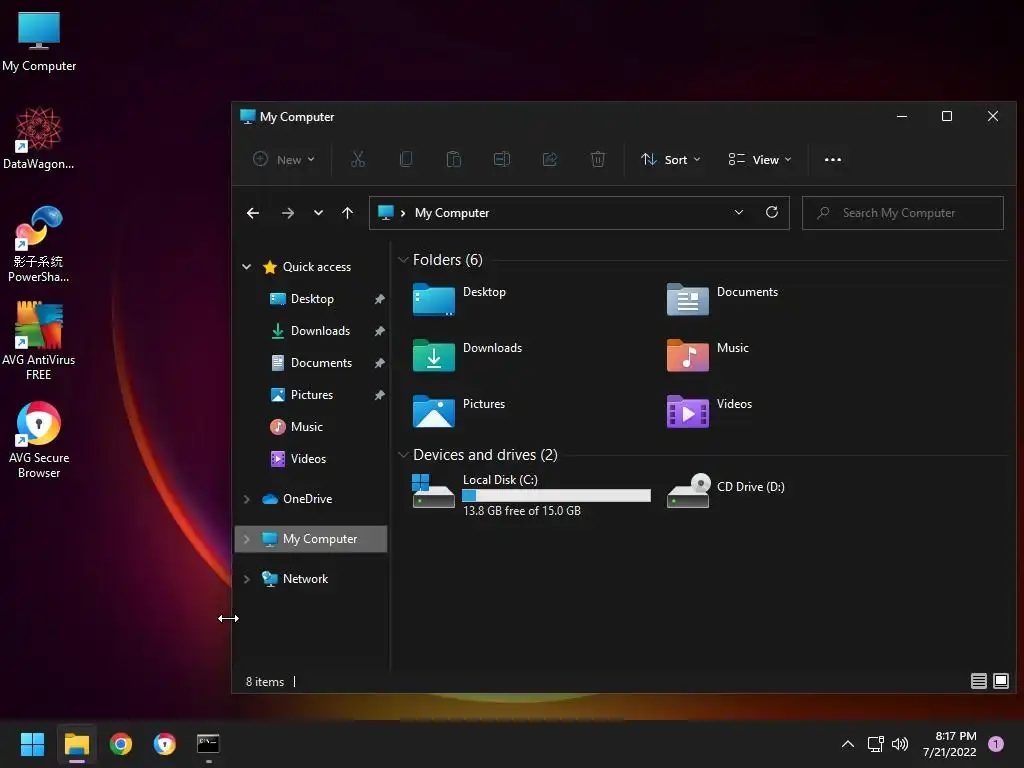Select the Videos folder in main pane
The width and height of the screenshot is (1024, 768).
click(709, 412)
